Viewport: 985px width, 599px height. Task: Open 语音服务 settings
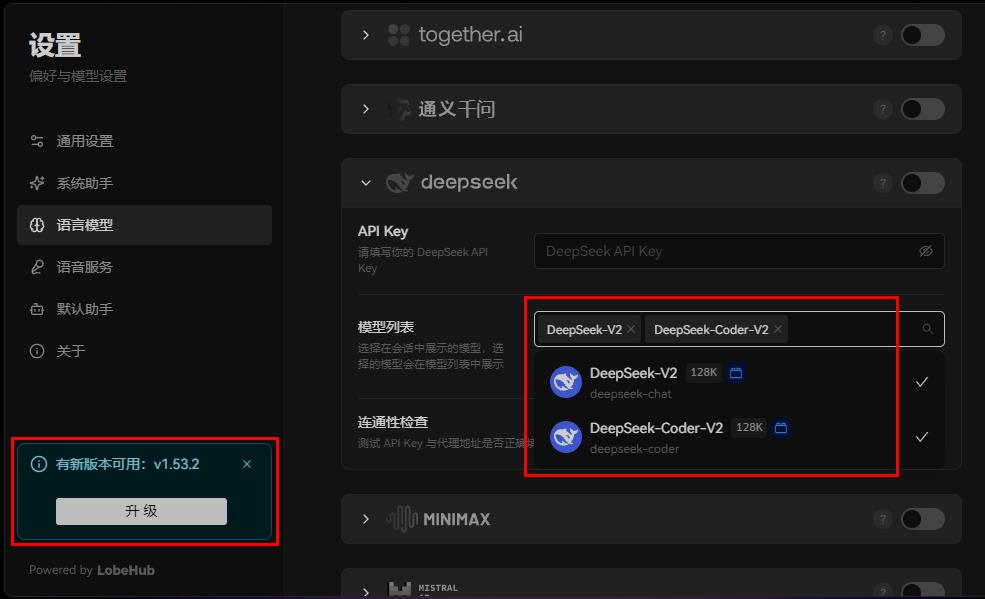144,267
